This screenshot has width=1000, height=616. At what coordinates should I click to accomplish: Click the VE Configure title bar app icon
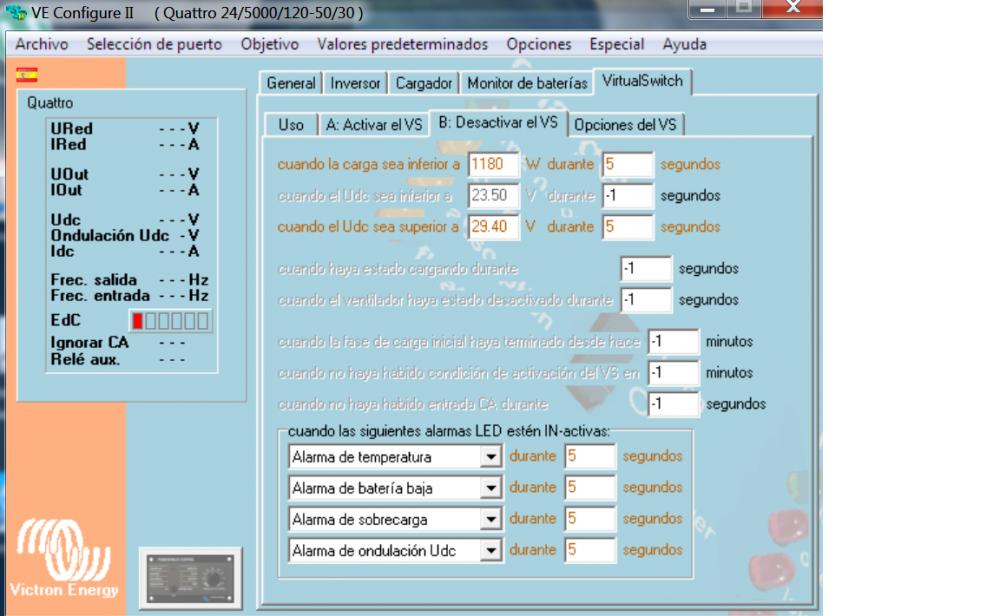pyautogui.click(x=16, y=13)
